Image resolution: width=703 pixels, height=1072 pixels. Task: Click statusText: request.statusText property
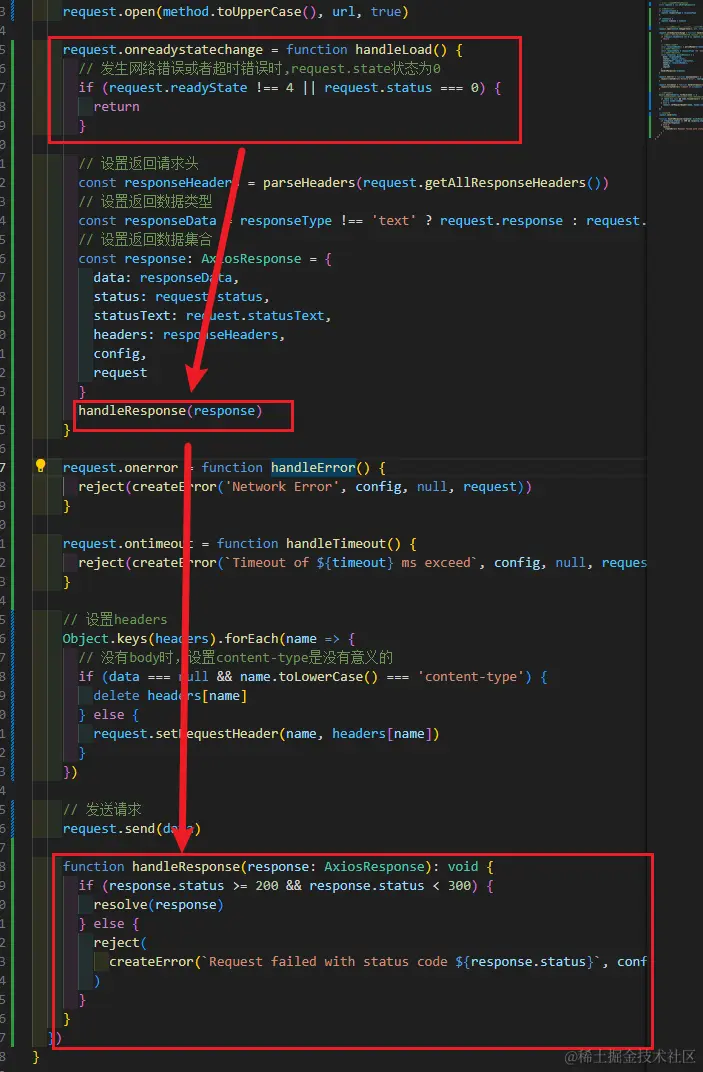pos(213,316)
